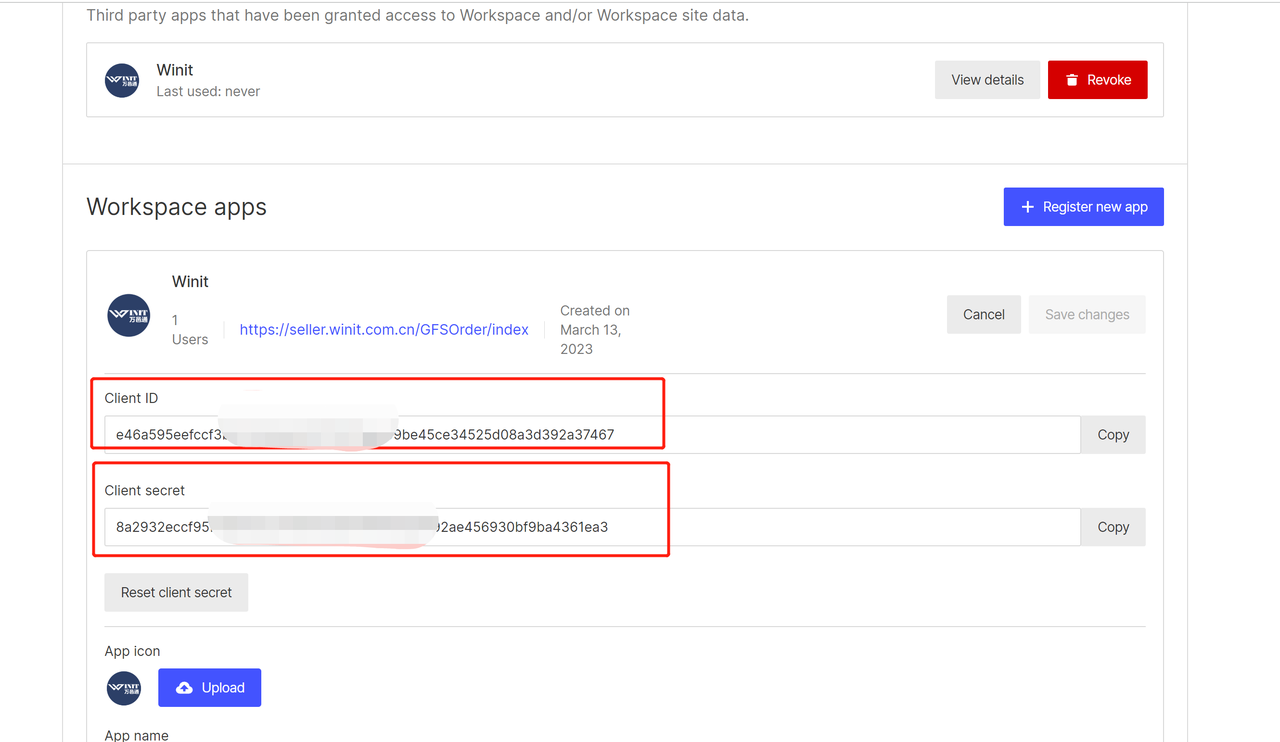Click the small Winit app icon thumbnail
1280x742 pixels.
[124, 688]
